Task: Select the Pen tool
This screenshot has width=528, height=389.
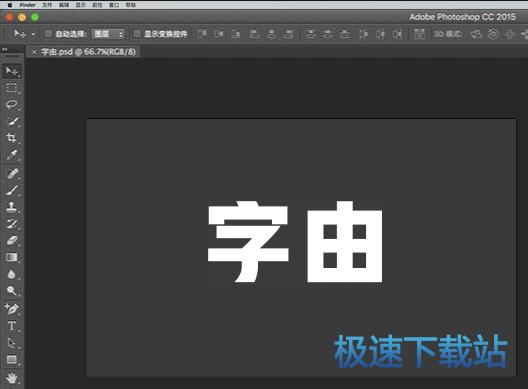Action: [12, 309]
